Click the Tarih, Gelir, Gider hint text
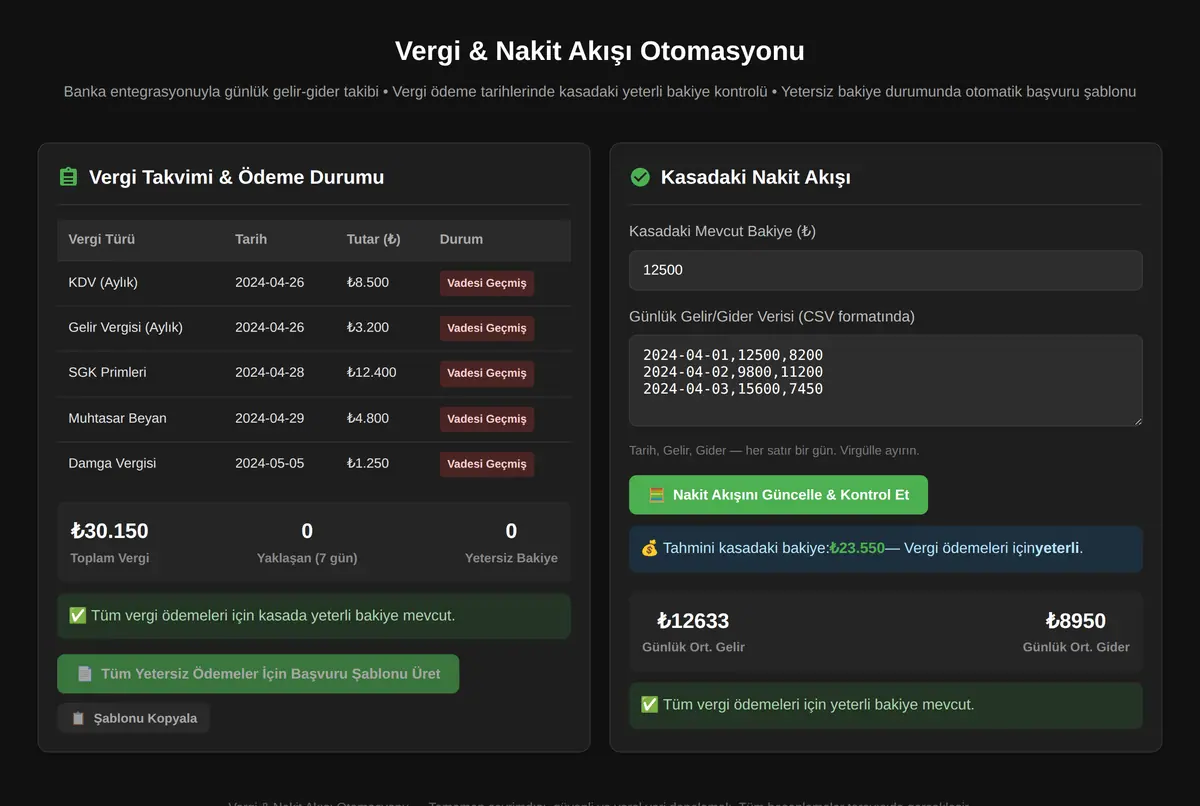 [x=774, y=451]
